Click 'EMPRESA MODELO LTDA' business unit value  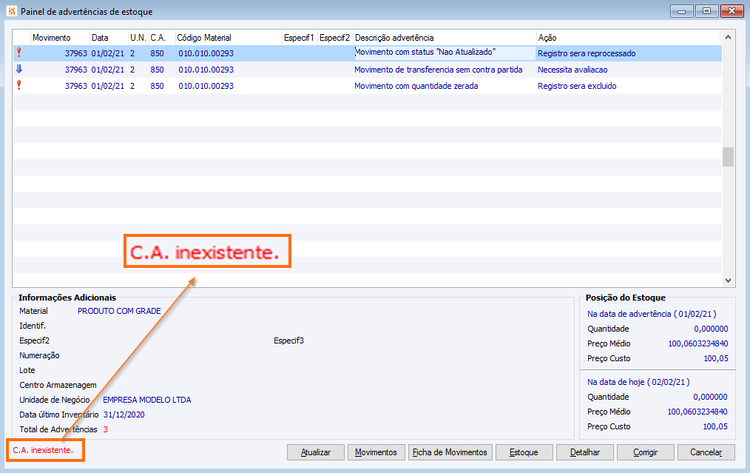(147, 400)
